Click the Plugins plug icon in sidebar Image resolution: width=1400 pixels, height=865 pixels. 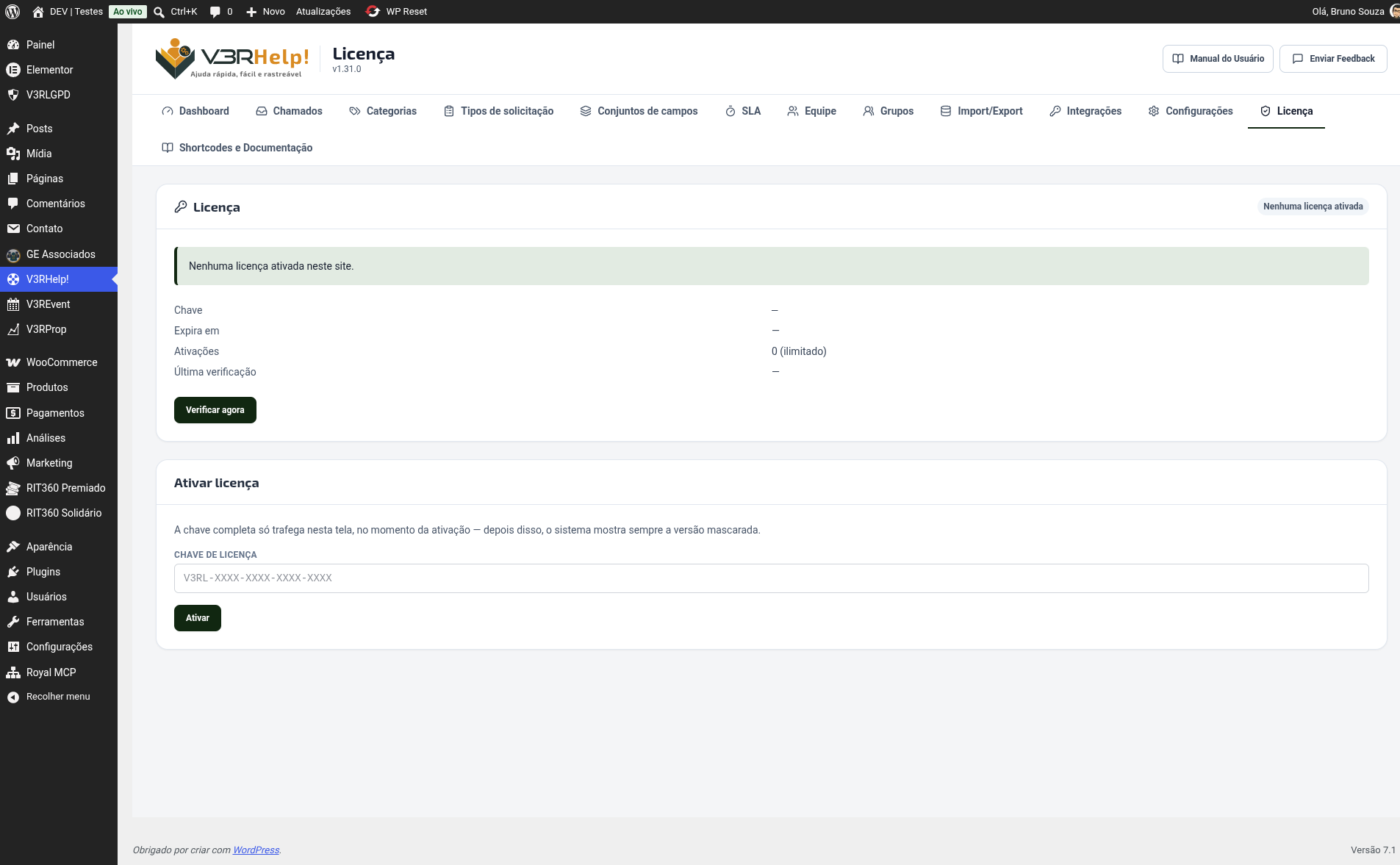[13, 572]
